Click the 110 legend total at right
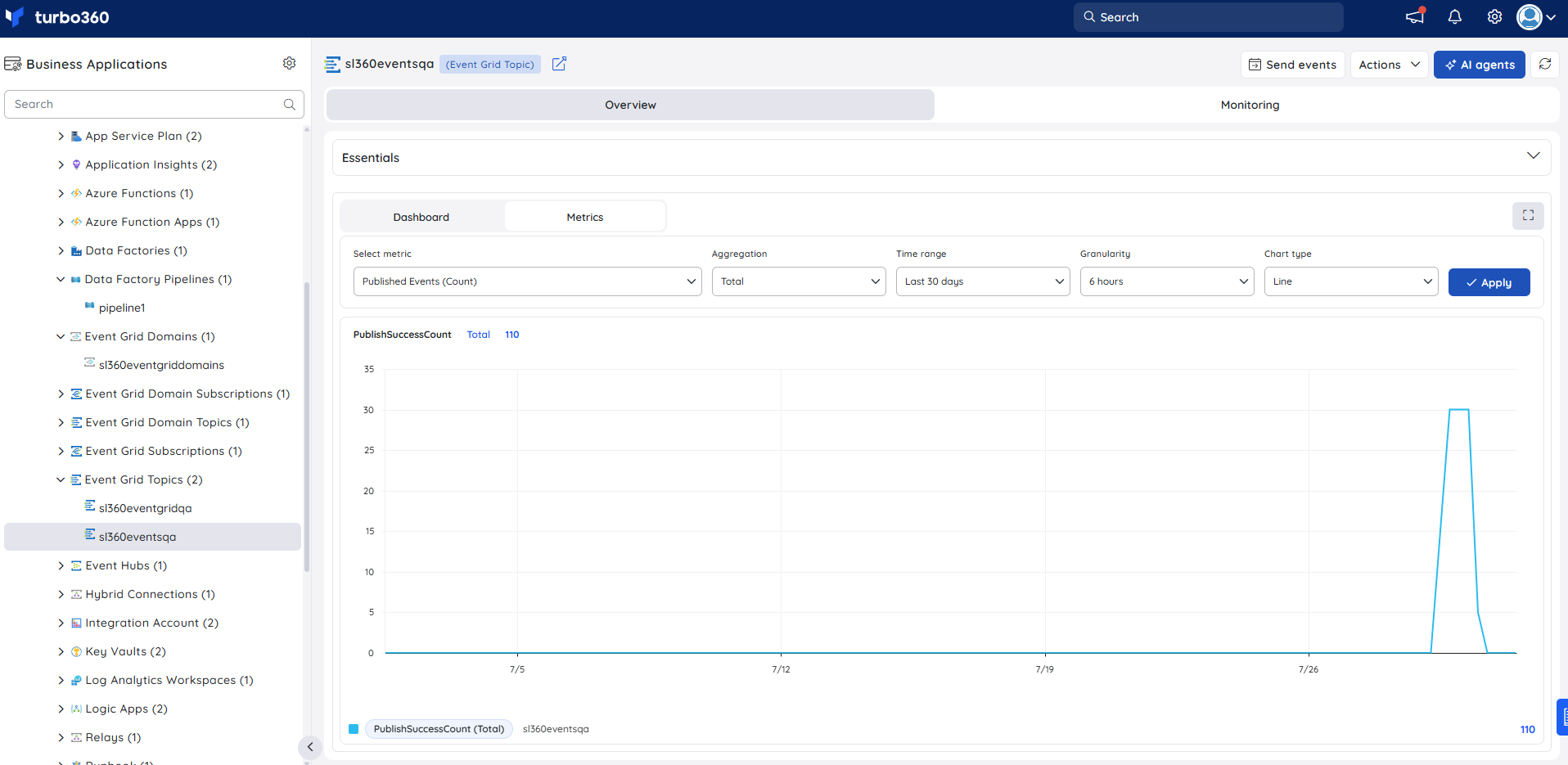The image size is (1568, 765). [x=1527, y=730]
